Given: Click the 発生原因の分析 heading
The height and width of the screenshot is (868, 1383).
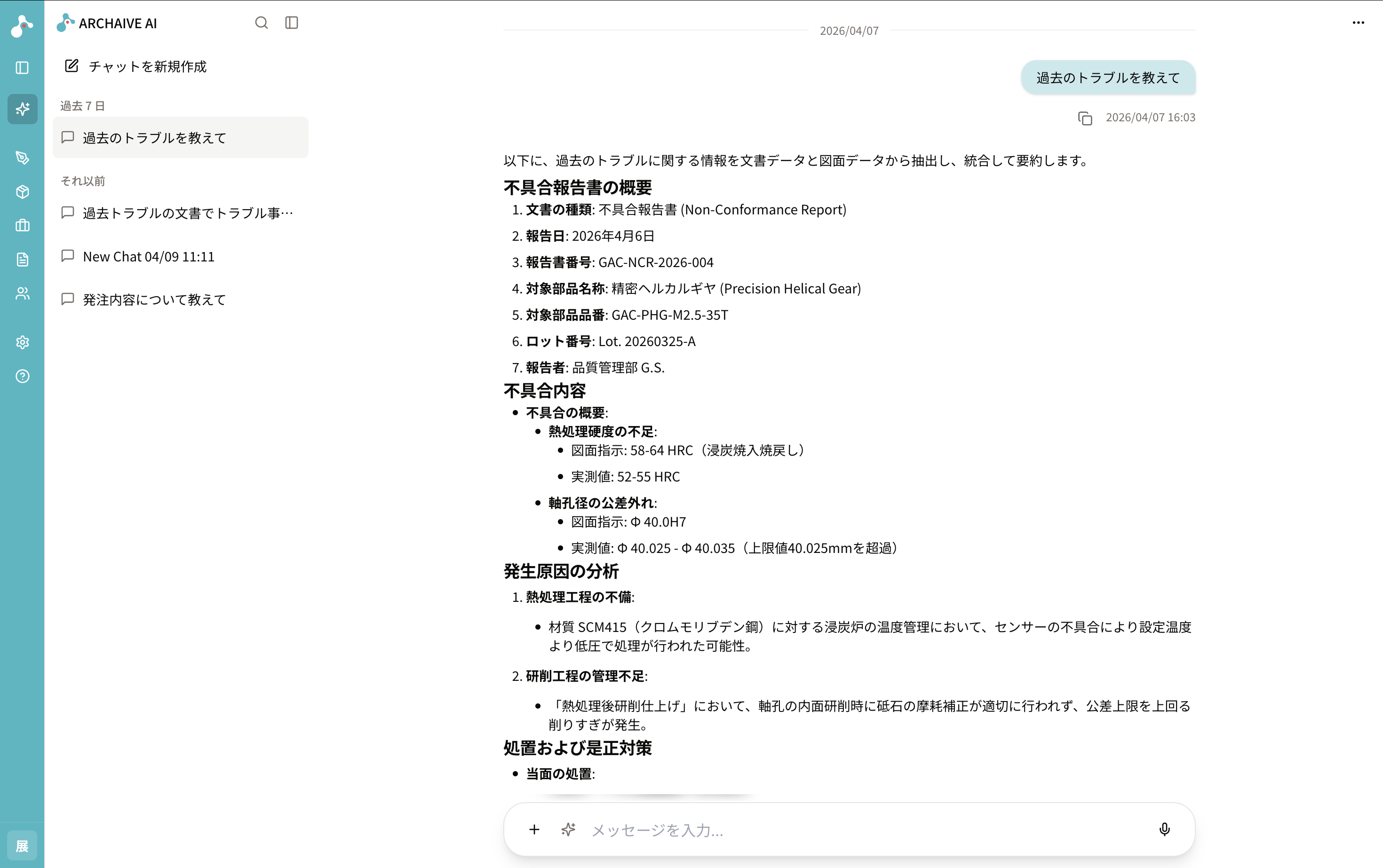Looking at the screenshot, I should (x=561, y=571).
